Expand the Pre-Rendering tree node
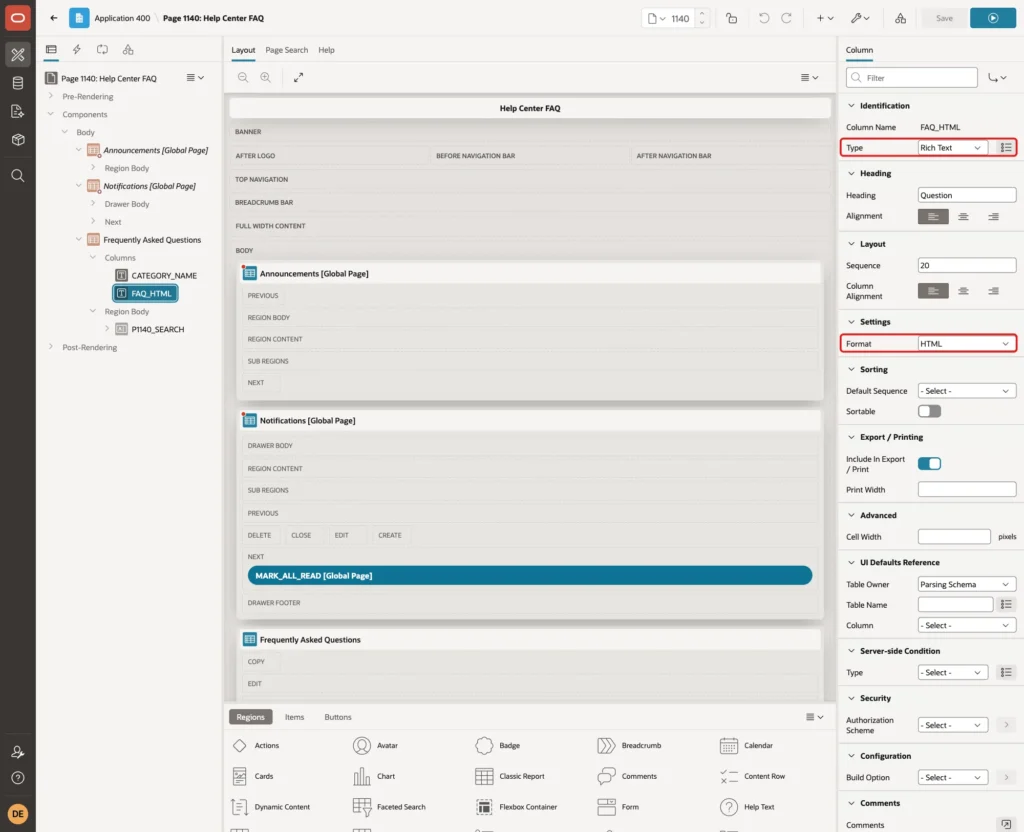The image size is (1024, 832). pos(51,96)
